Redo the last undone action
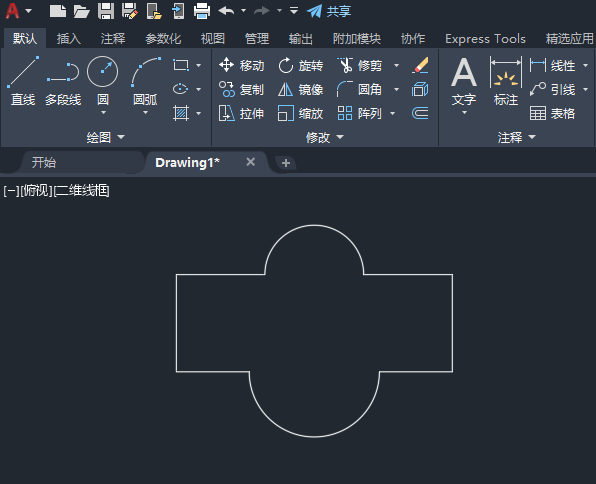Image resolution: width=596 pixels, height=484 pixels. [262, 11]
